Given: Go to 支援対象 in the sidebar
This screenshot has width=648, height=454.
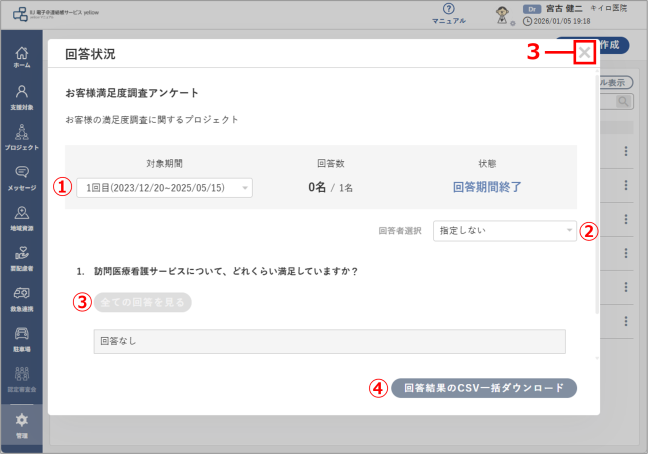Looking at the screenshot, I should (x=21, y=97).
